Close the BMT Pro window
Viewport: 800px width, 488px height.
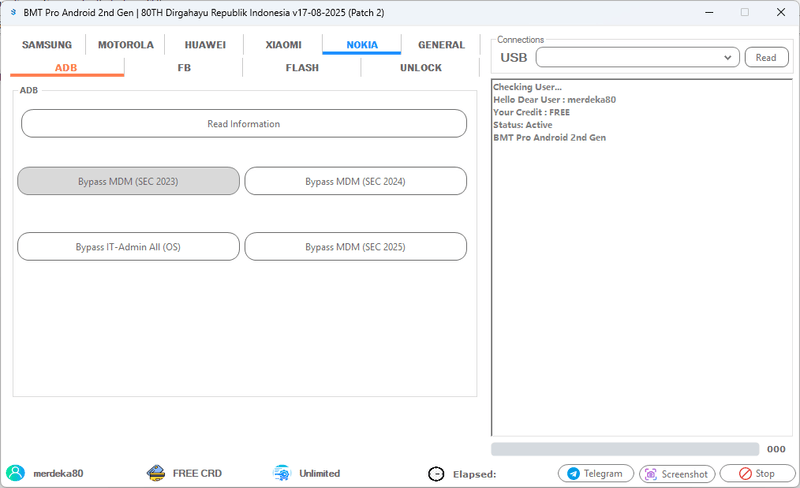pyautogui.click(x=781, y=12)
